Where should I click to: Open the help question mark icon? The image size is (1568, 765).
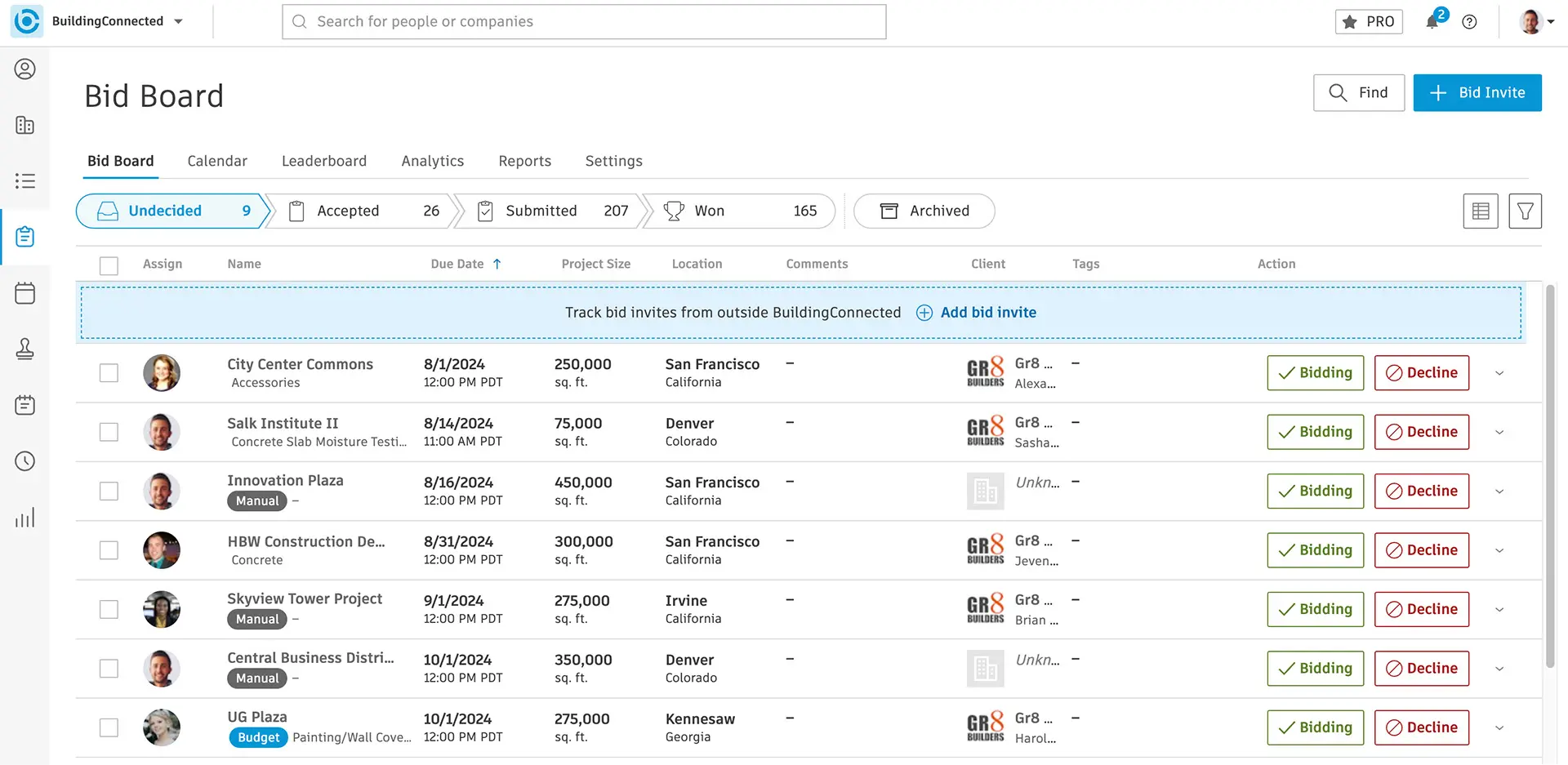tap(1469, 22)
